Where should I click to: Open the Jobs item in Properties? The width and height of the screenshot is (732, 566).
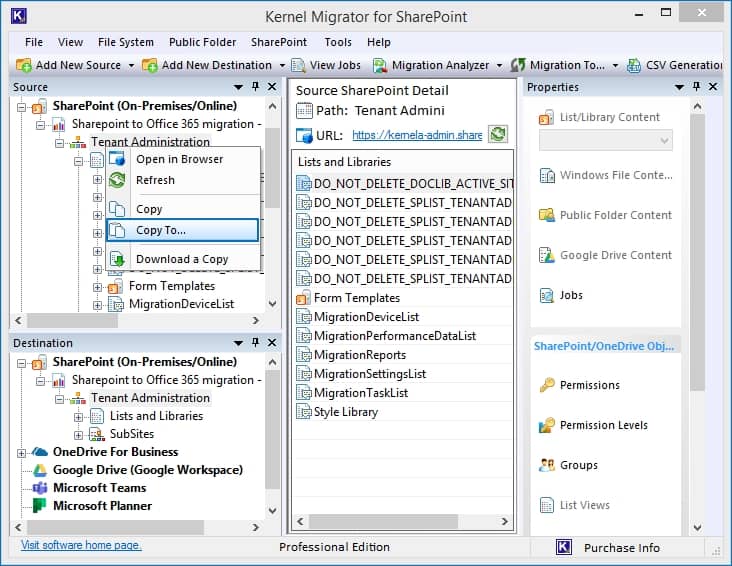click(562, 295)
